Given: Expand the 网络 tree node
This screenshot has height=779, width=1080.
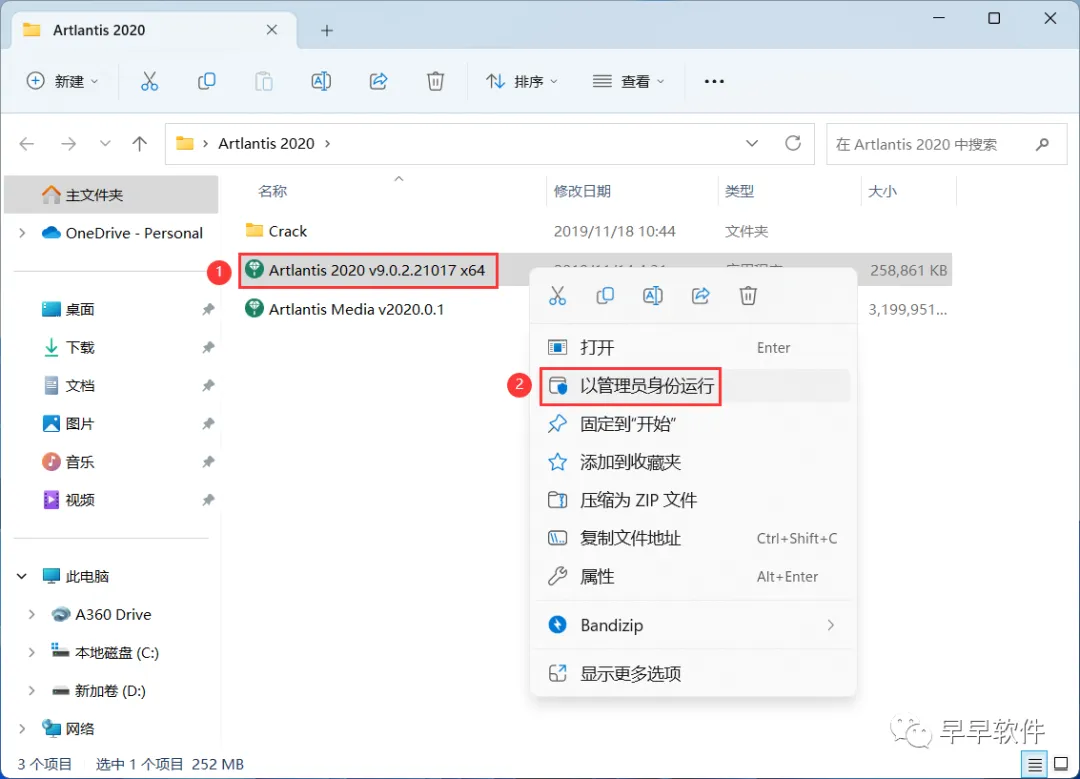Looking at the screenshot, I should tap(22, 729).
